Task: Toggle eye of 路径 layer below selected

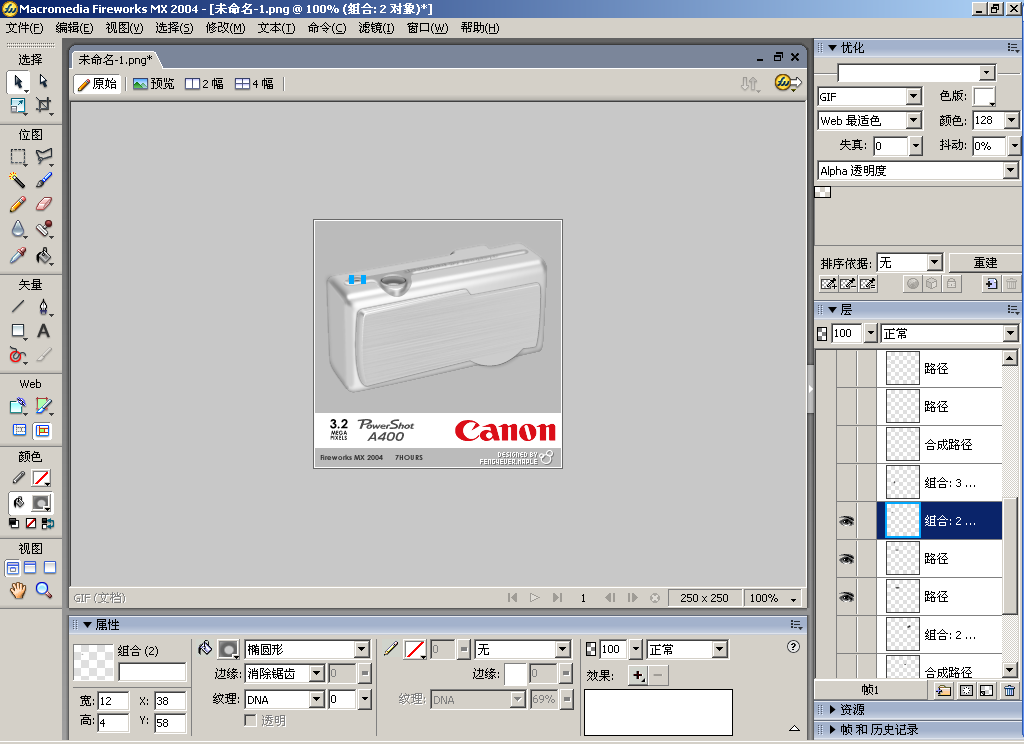Action: 846,558
